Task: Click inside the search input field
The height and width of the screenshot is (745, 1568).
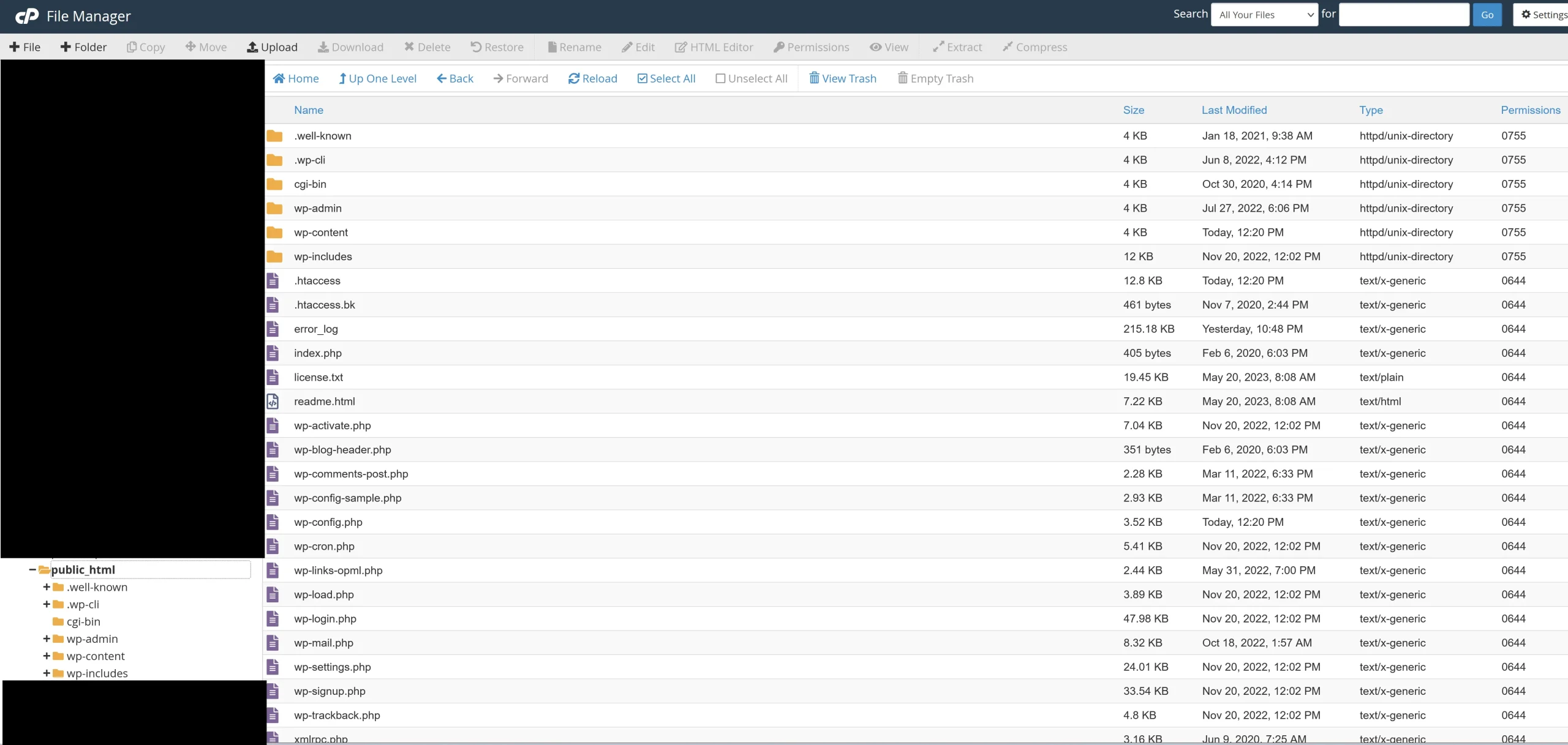Action: tap(1403, 14)
